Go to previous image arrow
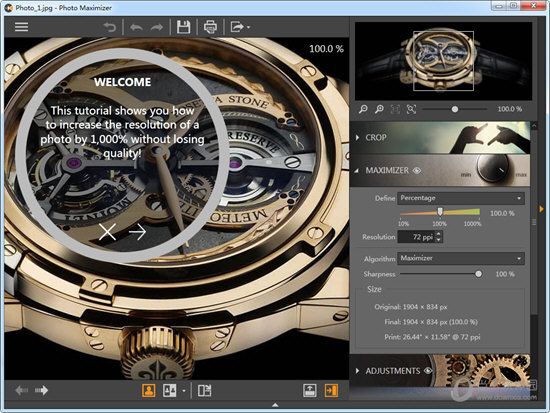This screenshot has width=550, height=413. coord(22,390)
